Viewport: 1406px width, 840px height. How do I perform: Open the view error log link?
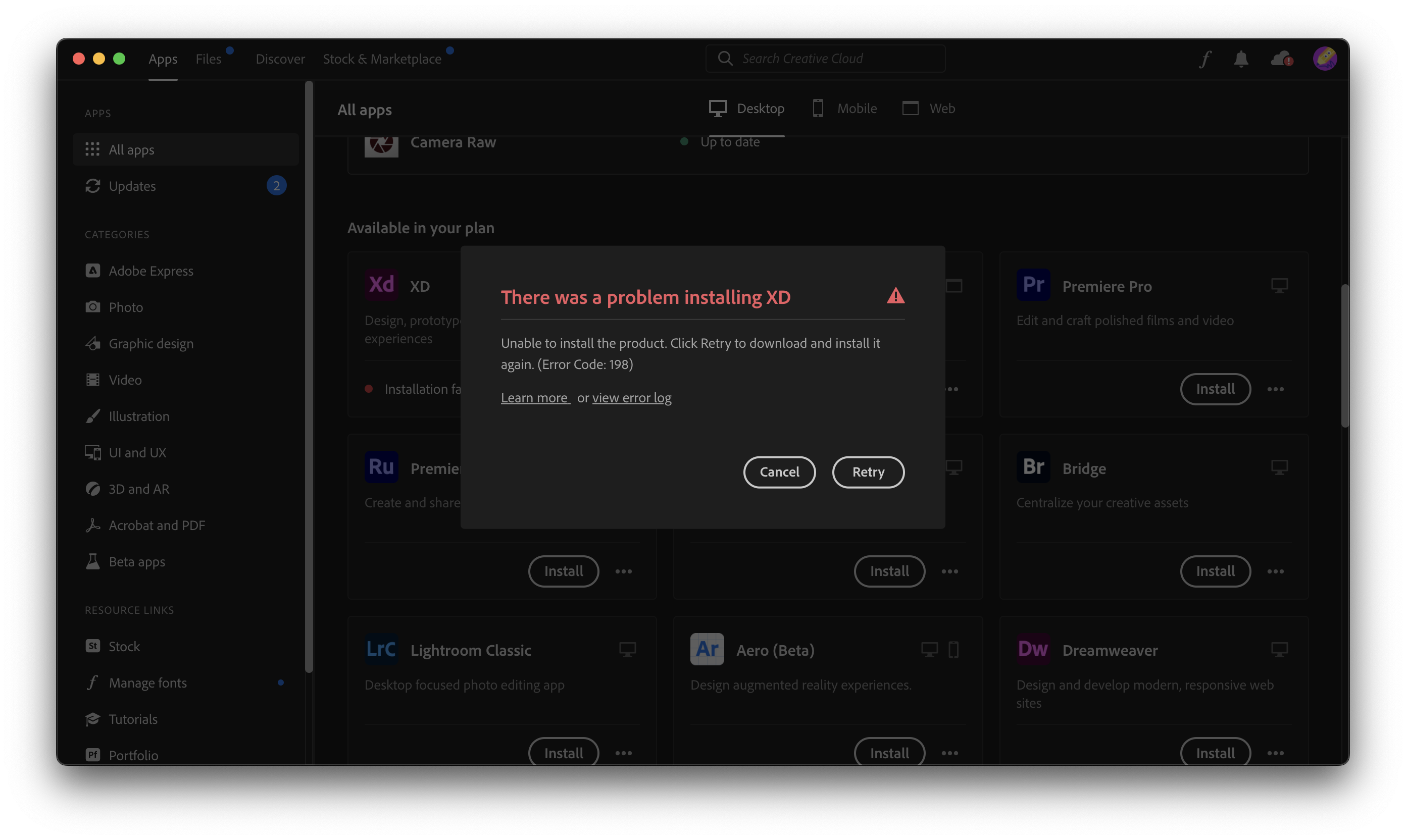631,397
